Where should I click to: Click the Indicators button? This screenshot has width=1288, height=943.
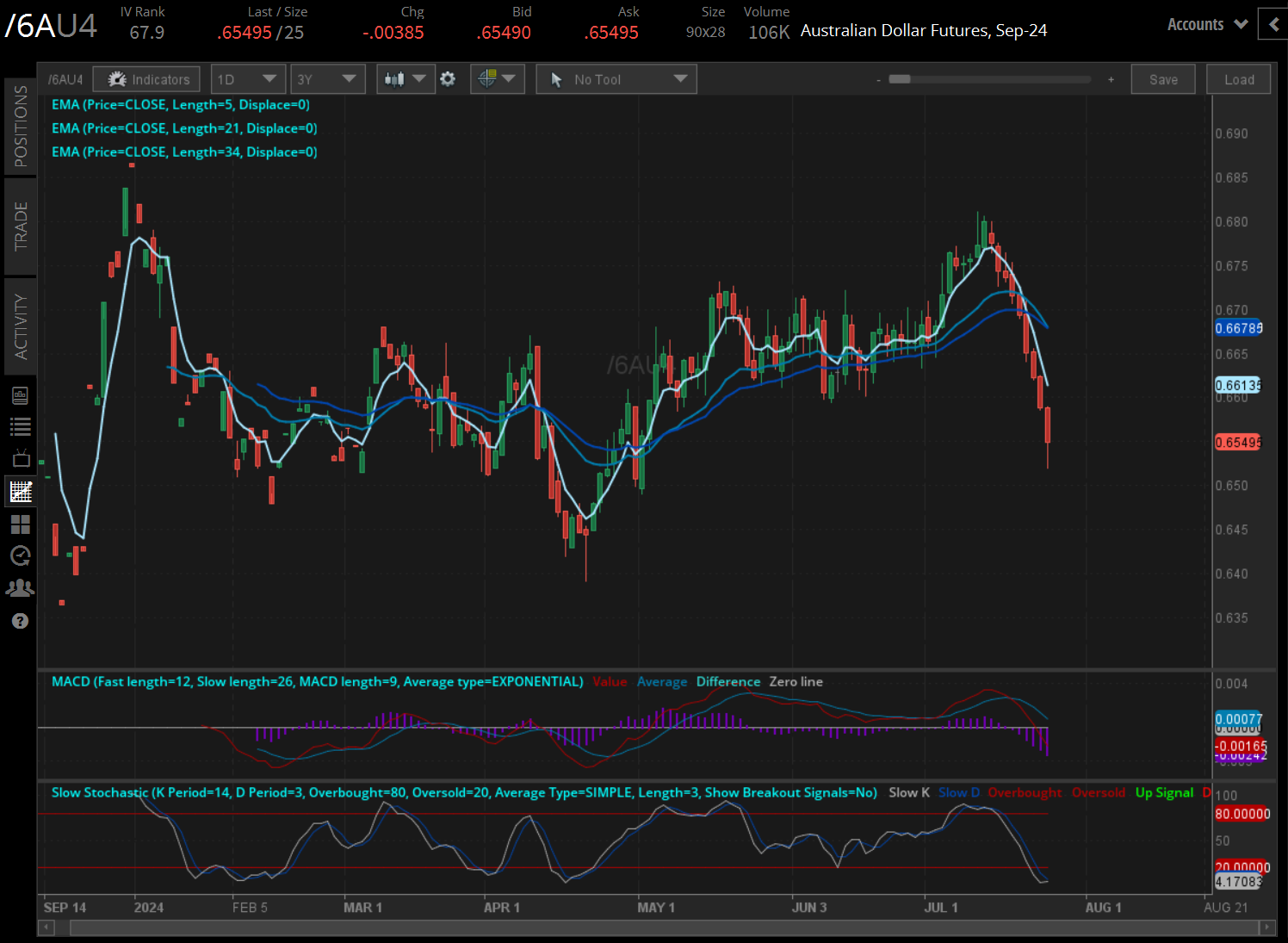(146, 78)
